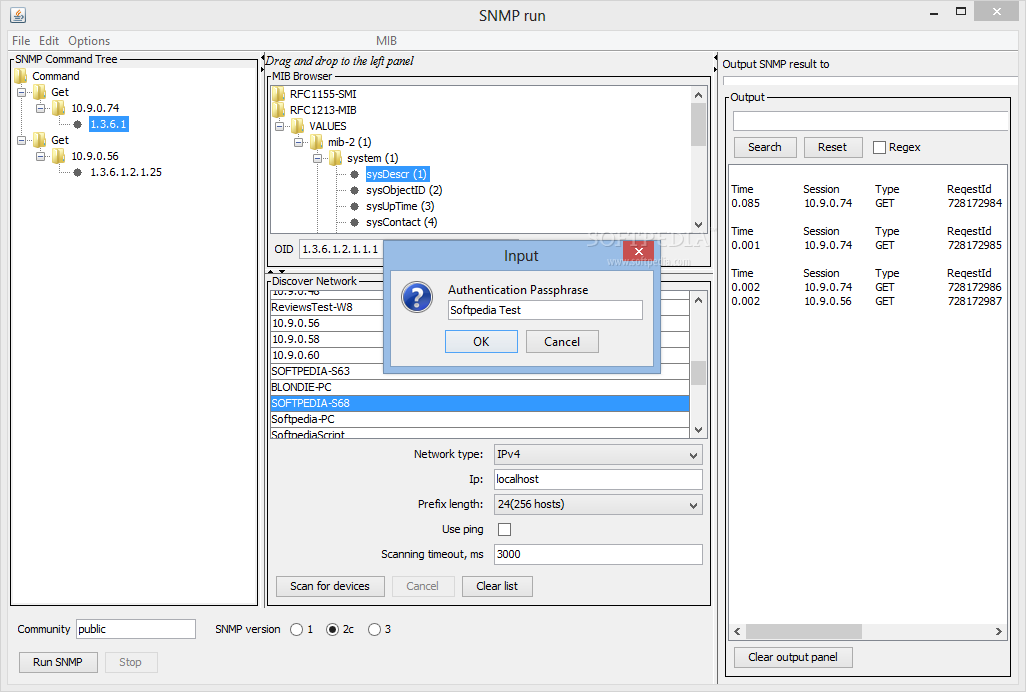
Task: Collapse the 10.9.0.74 tree node
Action: [41, 108]
